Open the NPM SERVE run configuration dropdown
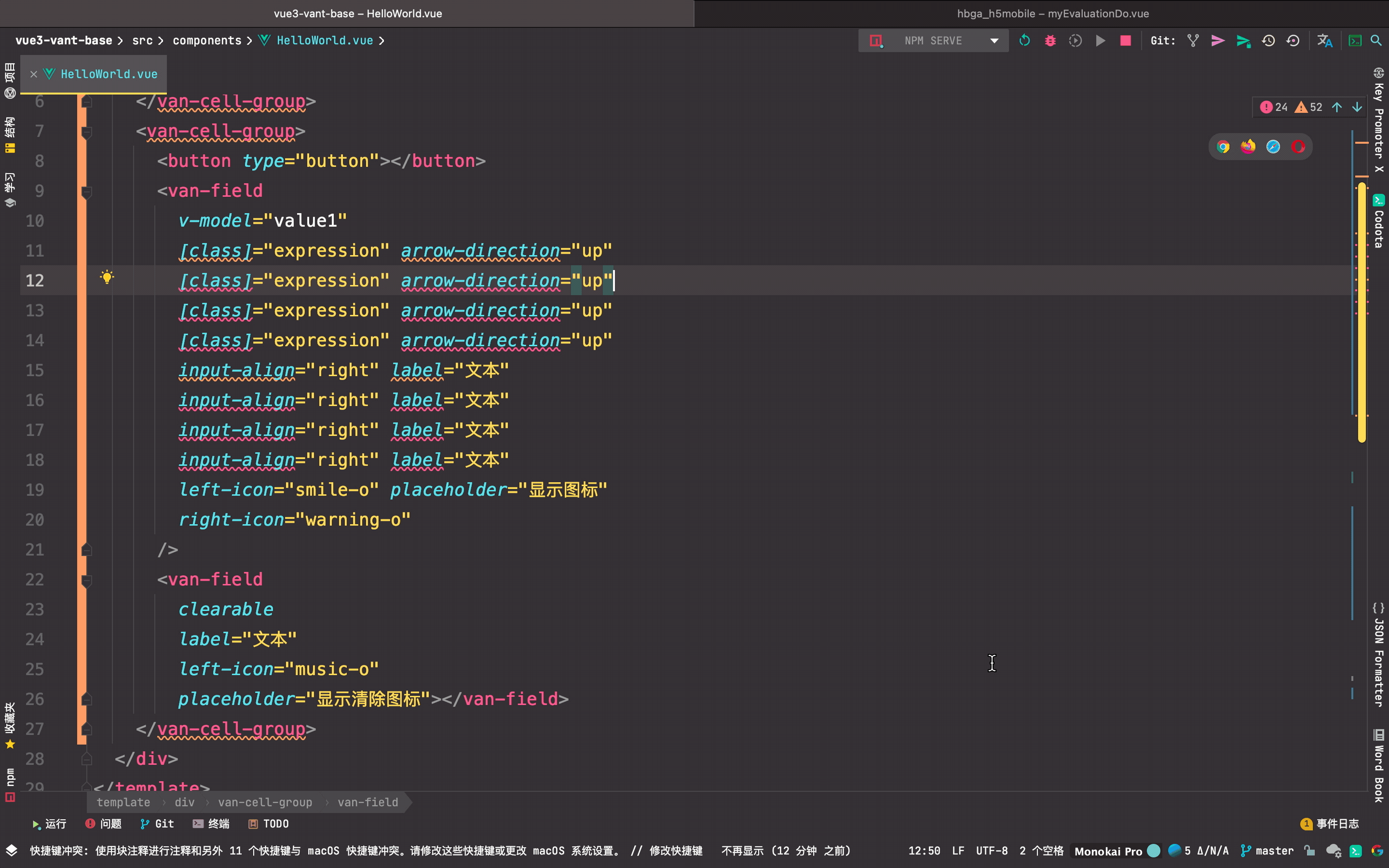Viewport: 1389px width, 868px height. point(994,41)
